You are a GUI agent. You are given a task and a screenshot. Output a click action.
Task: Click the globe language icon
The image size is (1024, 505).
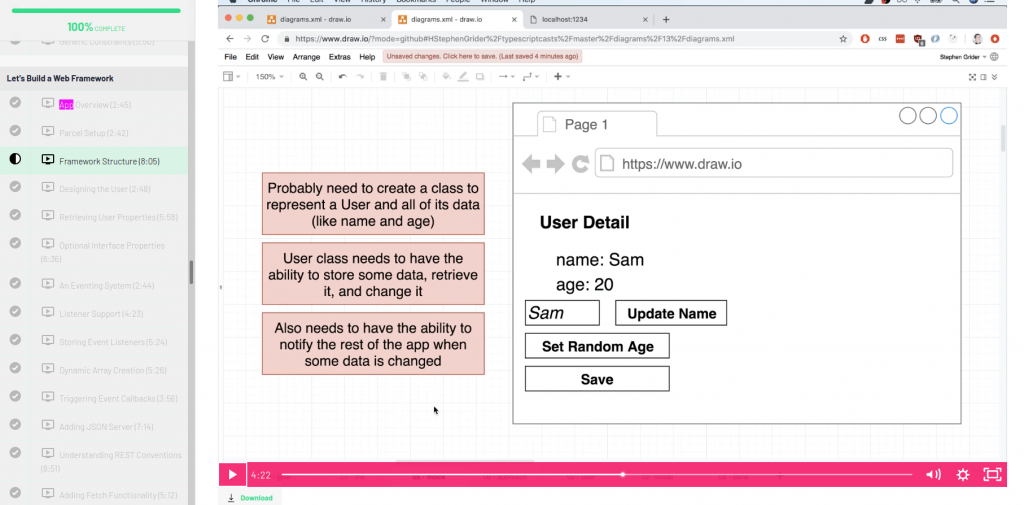[995, 57]
